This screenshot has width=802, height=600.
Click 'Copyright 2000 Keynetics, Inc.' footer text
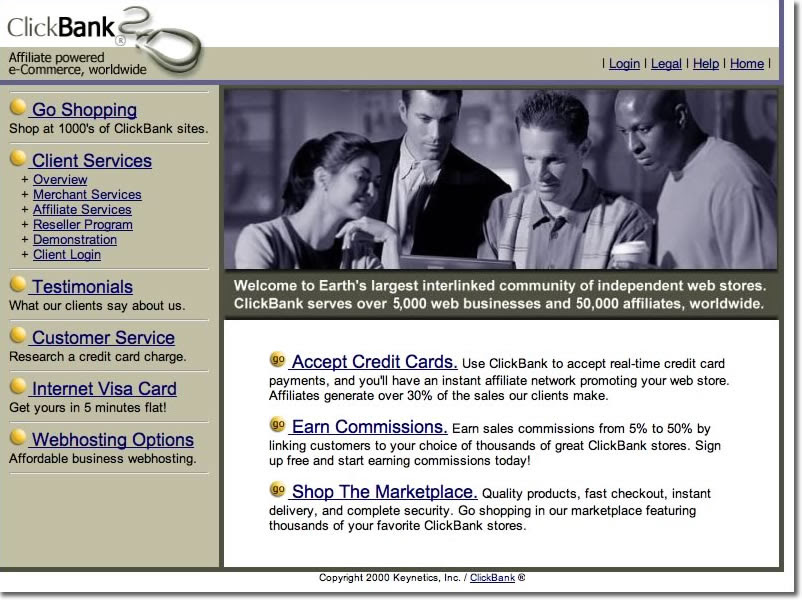tap(389, 577)
